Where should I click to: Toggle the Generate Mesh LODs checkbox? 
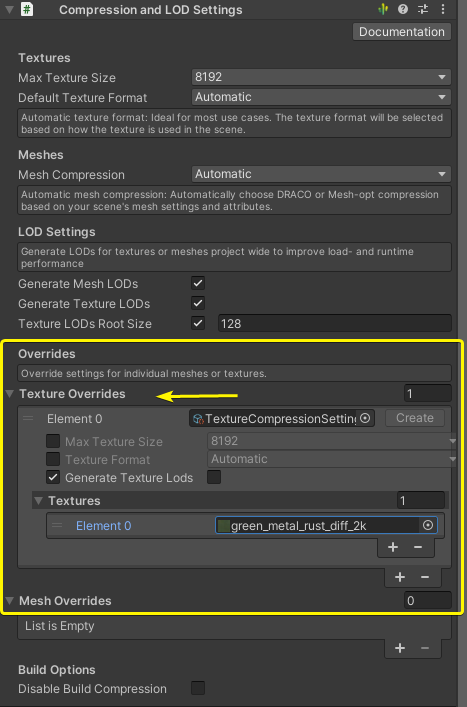pyautogui.click(x=198, y=284)
